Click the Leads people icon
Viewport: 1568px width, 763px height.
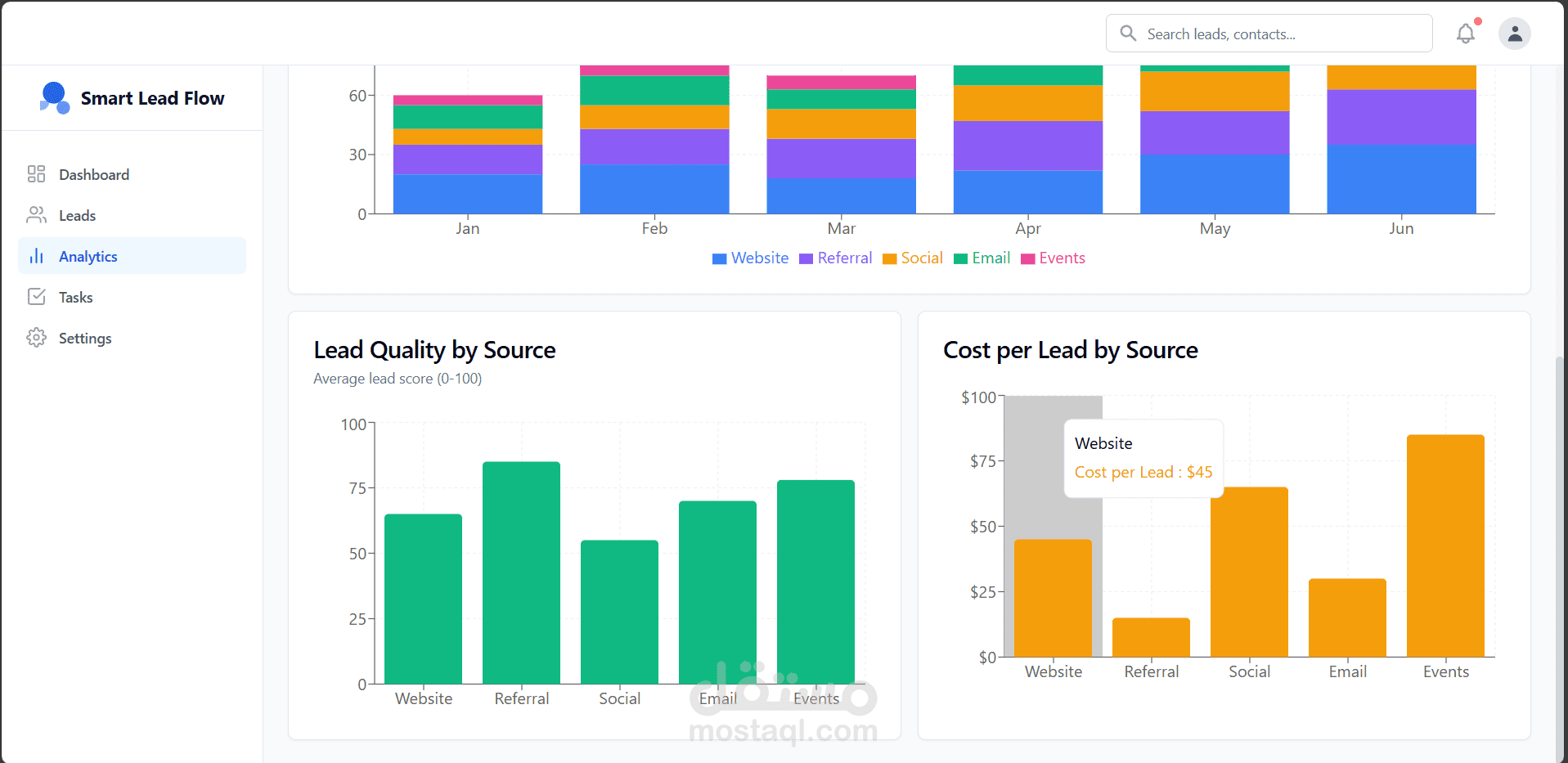pos(36,215)
